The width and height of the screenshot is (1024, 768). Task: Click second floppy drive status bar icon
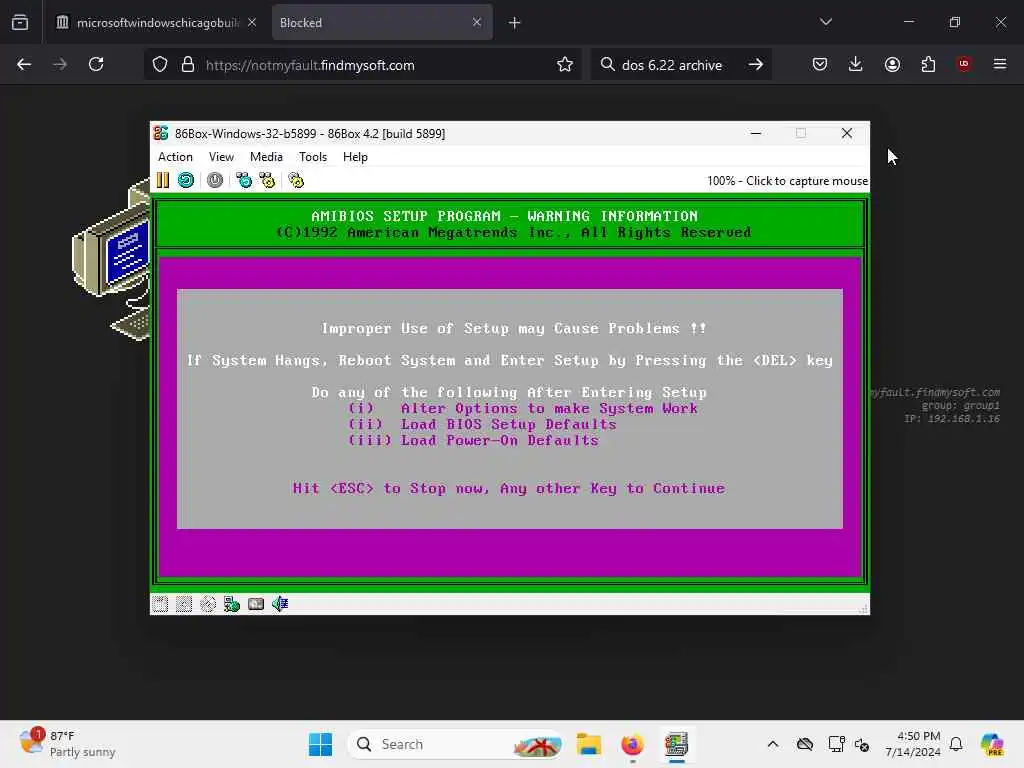pyautogui.click(x=184, y=604)
